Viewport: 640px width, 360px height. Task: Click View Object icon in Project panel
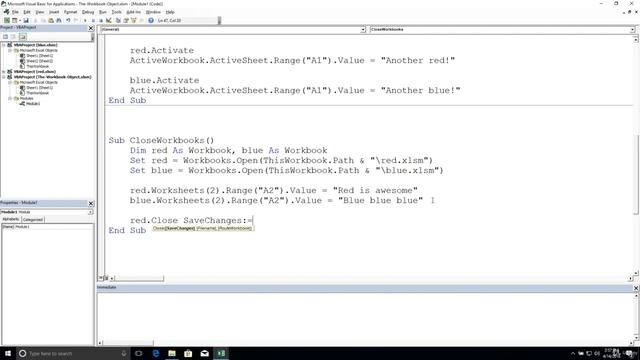[13, 37]
